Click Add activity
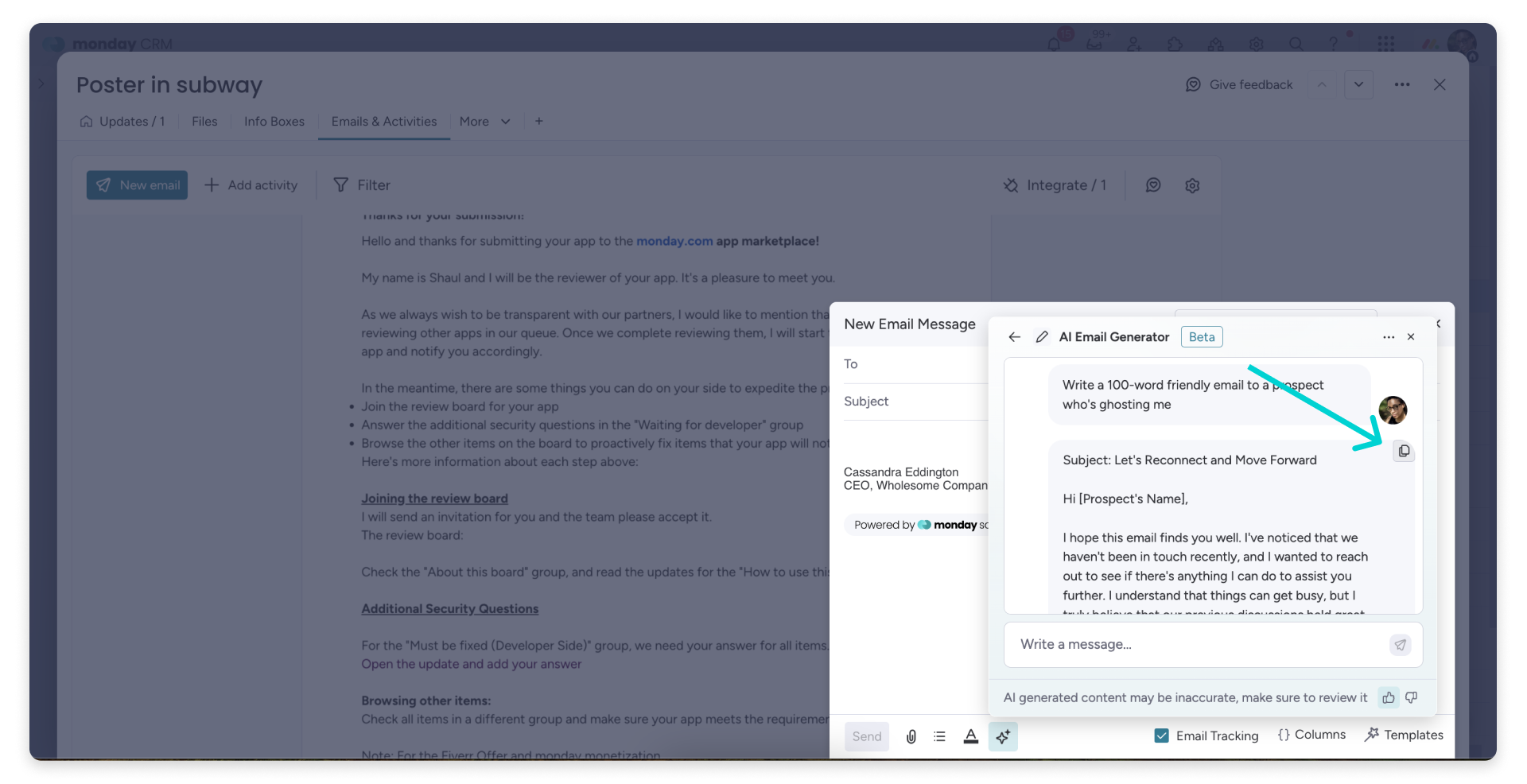 point(251,185)
